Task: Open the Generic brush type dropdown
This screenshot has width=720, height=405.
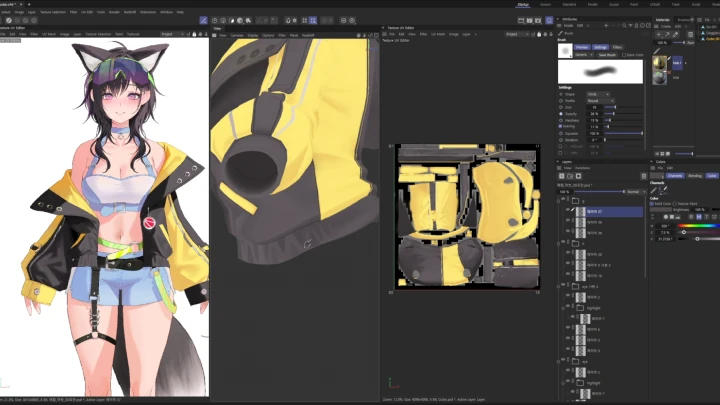Action: point(584,55)
